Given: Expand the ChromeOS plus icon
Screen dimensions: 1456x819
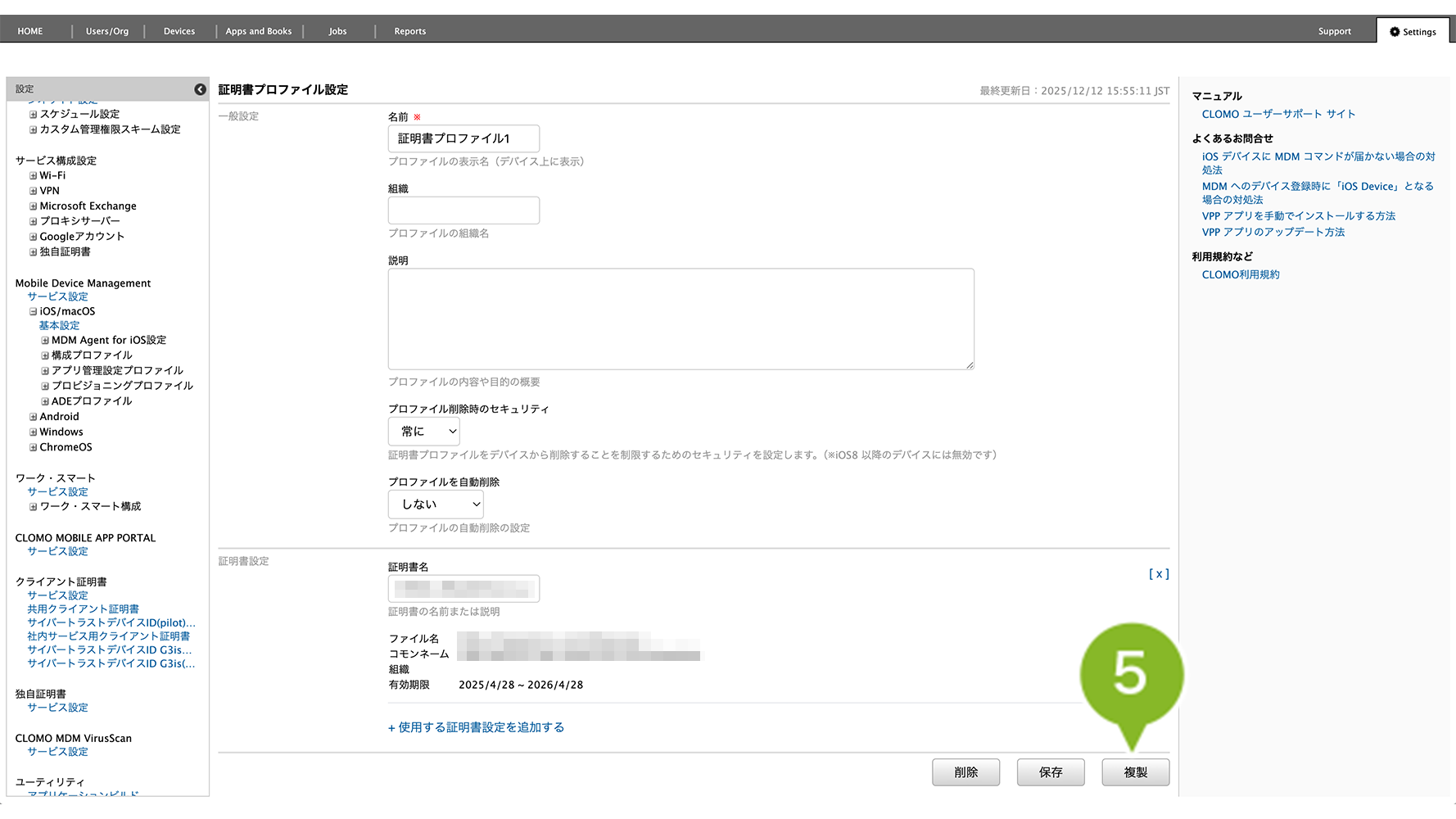Looking at the screenshot, I should 34,448.
